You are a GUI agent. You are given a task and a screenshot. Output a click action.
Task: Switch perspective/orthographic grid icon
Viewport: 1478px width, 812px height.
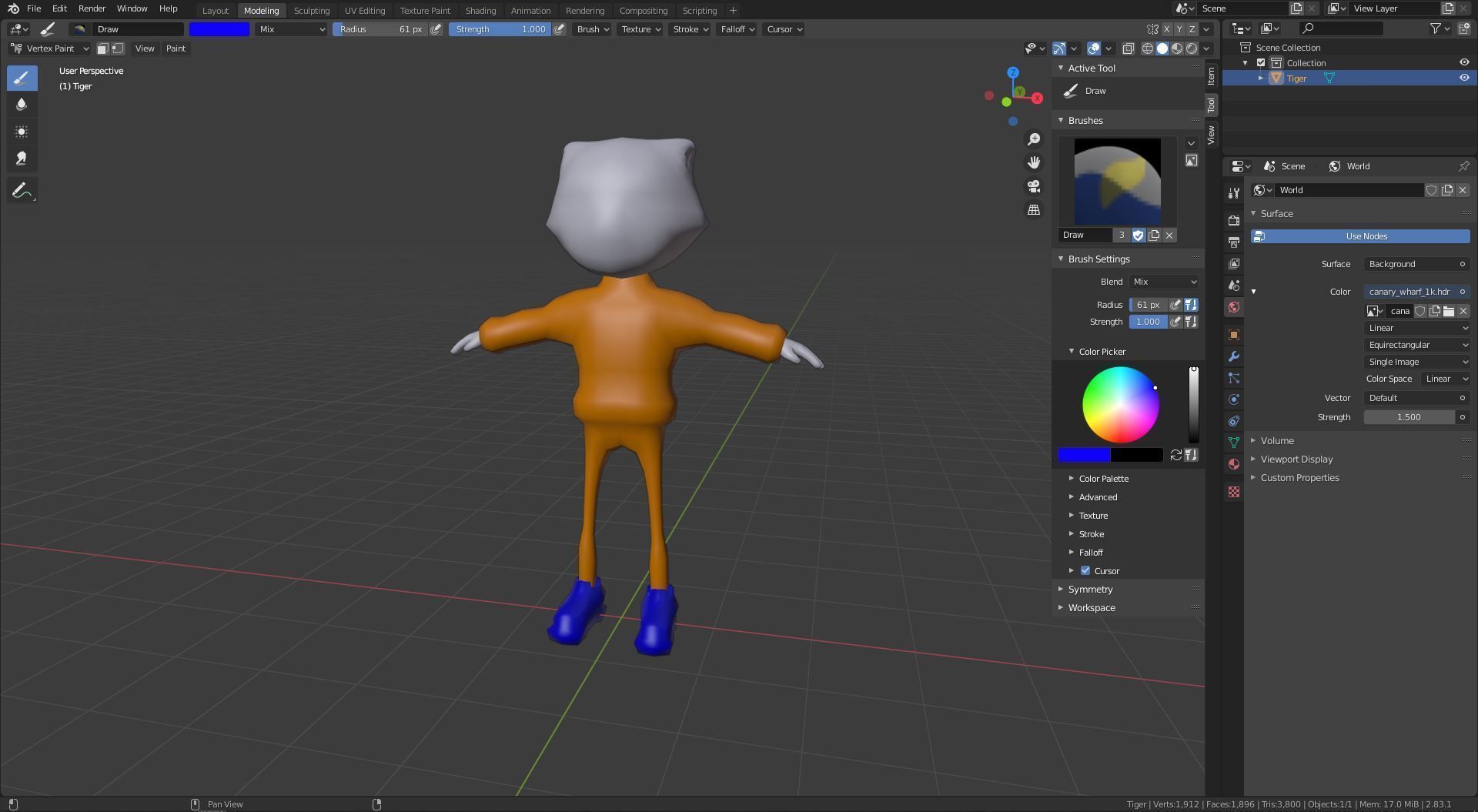pos(1034,210)
